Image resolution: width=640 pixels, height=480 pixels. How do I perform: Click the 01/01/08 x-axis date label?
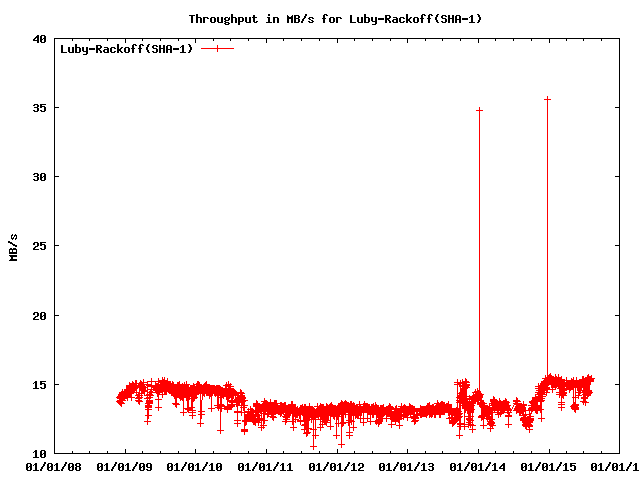54,466
